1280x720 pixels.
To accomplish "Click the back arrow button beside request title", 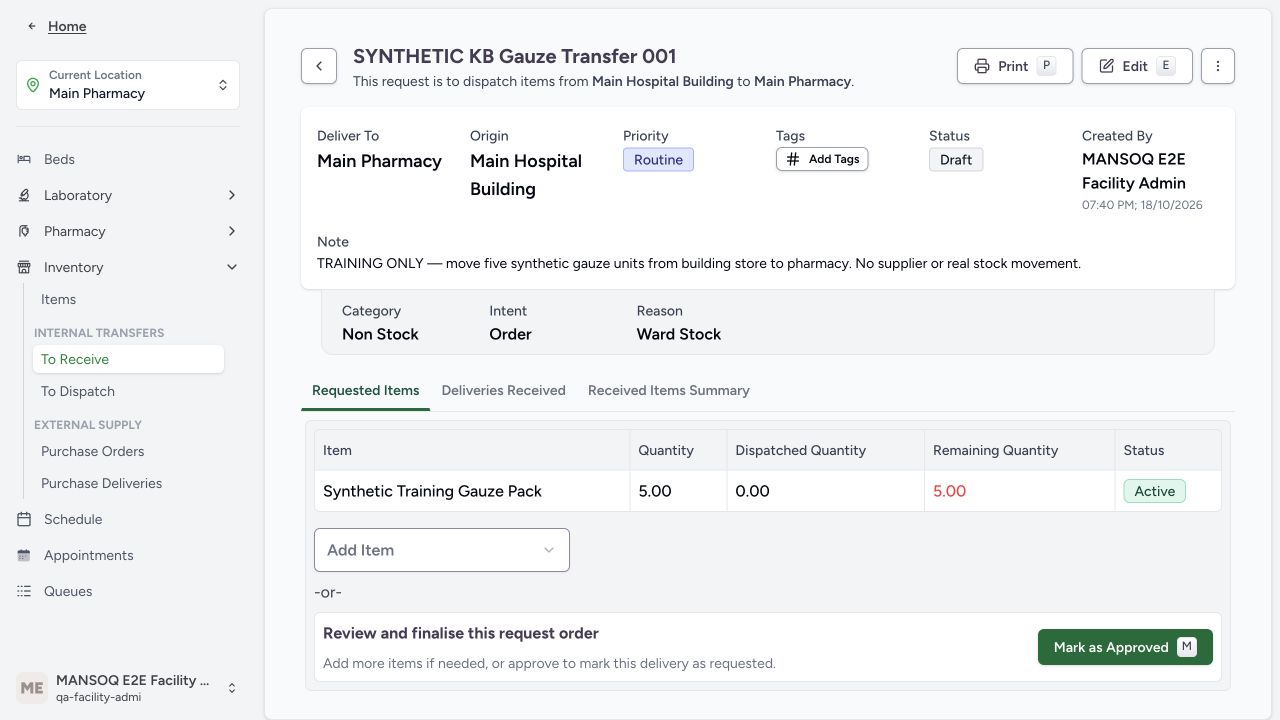I will [x=319, y=66].
